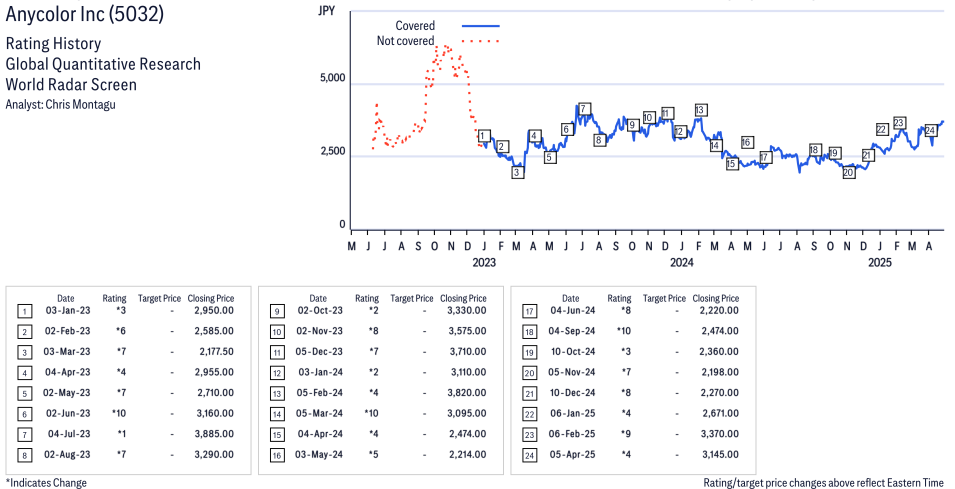Select the closing price '3,575.00'
This screenshot has width=955, height=489.
point(467,331)
